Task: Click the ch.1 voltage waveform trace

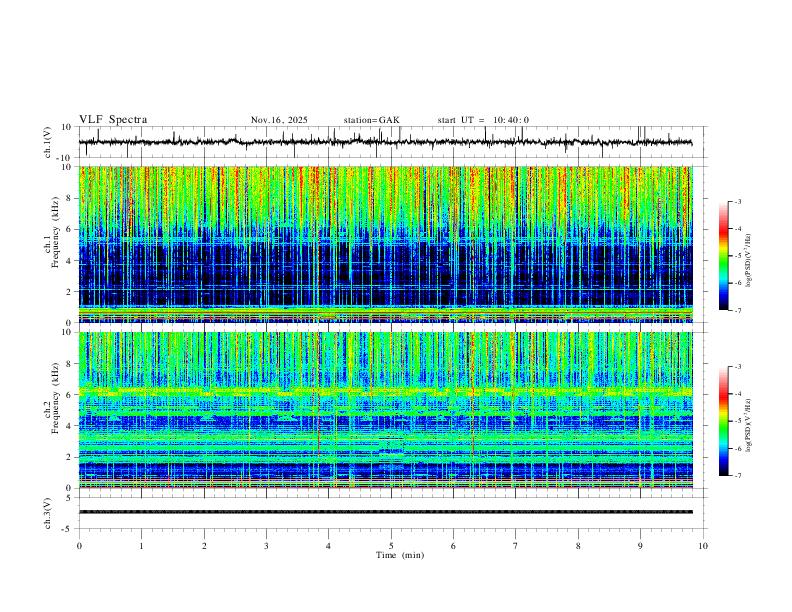Action: 386,142
